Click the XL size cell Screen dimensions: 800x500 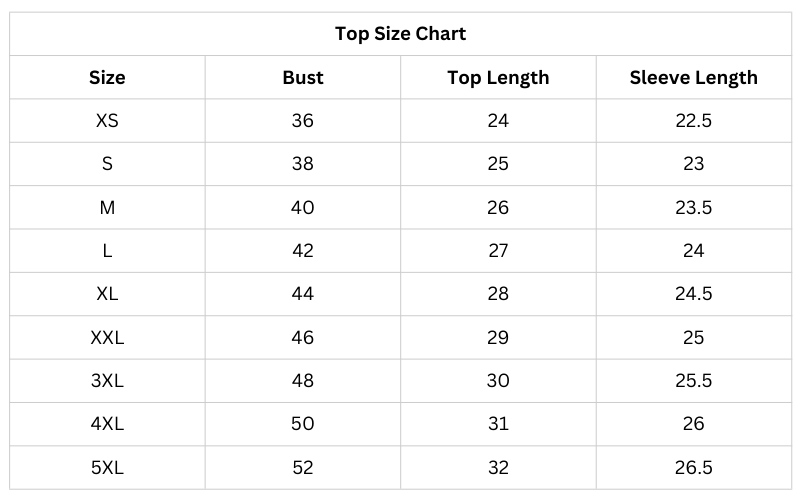(x=107, y=294)
